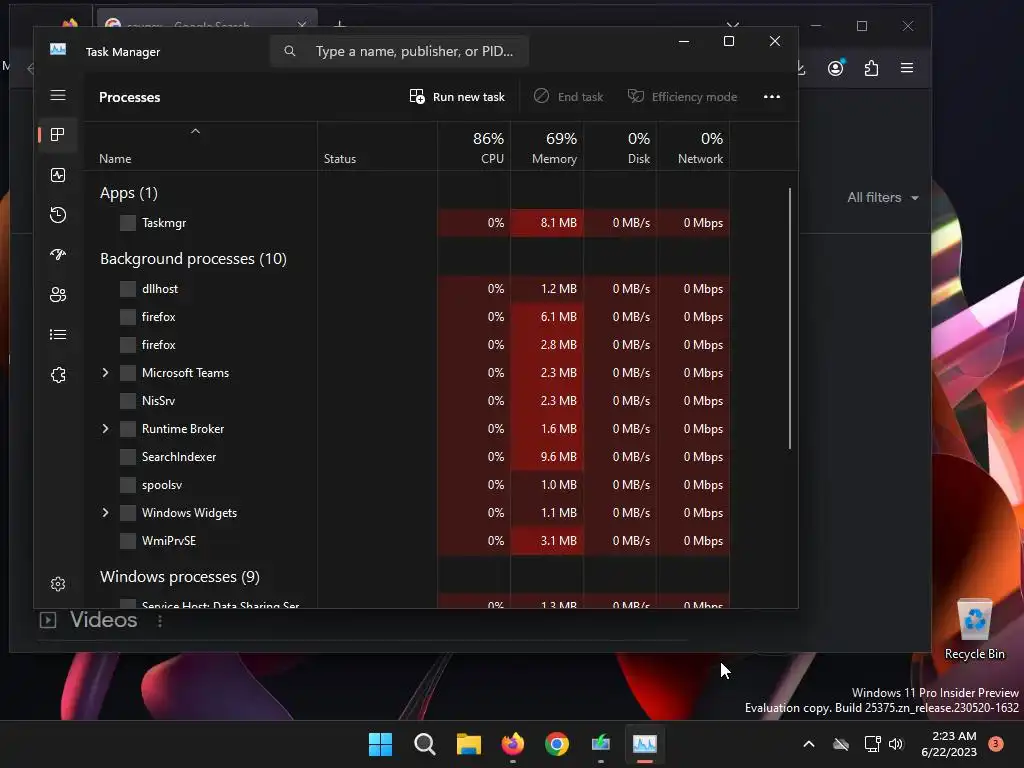Show hidden system tray icons chevron
The width and height of the screenshot is (1024, 768).
click(x=808, y=744)
